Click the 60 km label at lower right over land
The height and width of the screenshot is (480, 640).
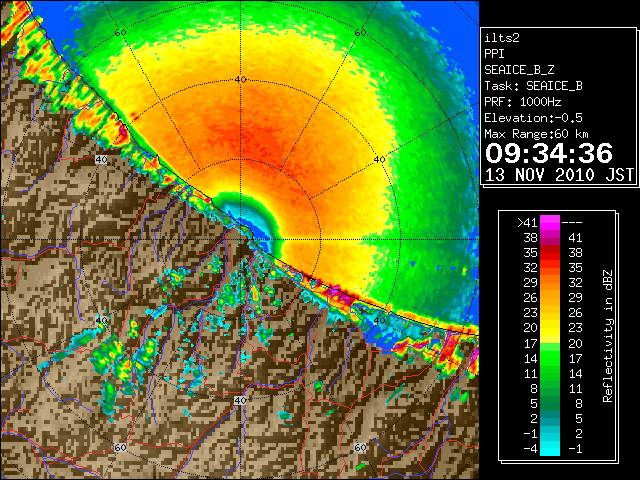pos(360,447)
